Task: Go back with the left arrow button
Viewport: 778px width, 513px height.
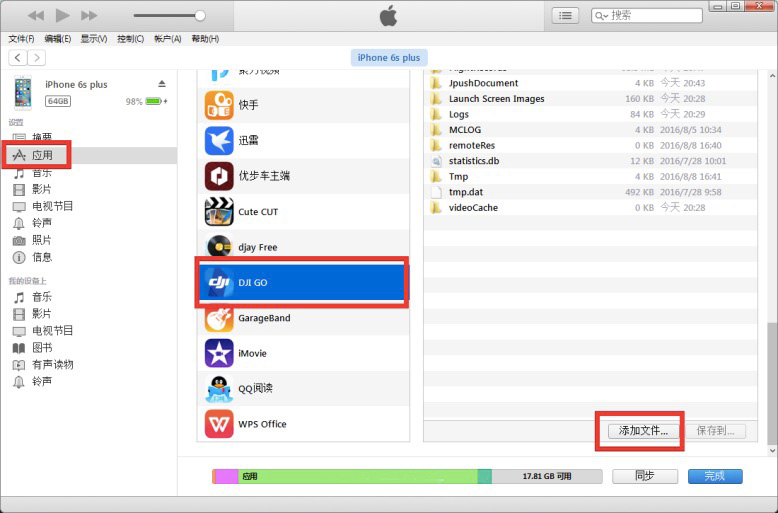Action: coord(17,58)
